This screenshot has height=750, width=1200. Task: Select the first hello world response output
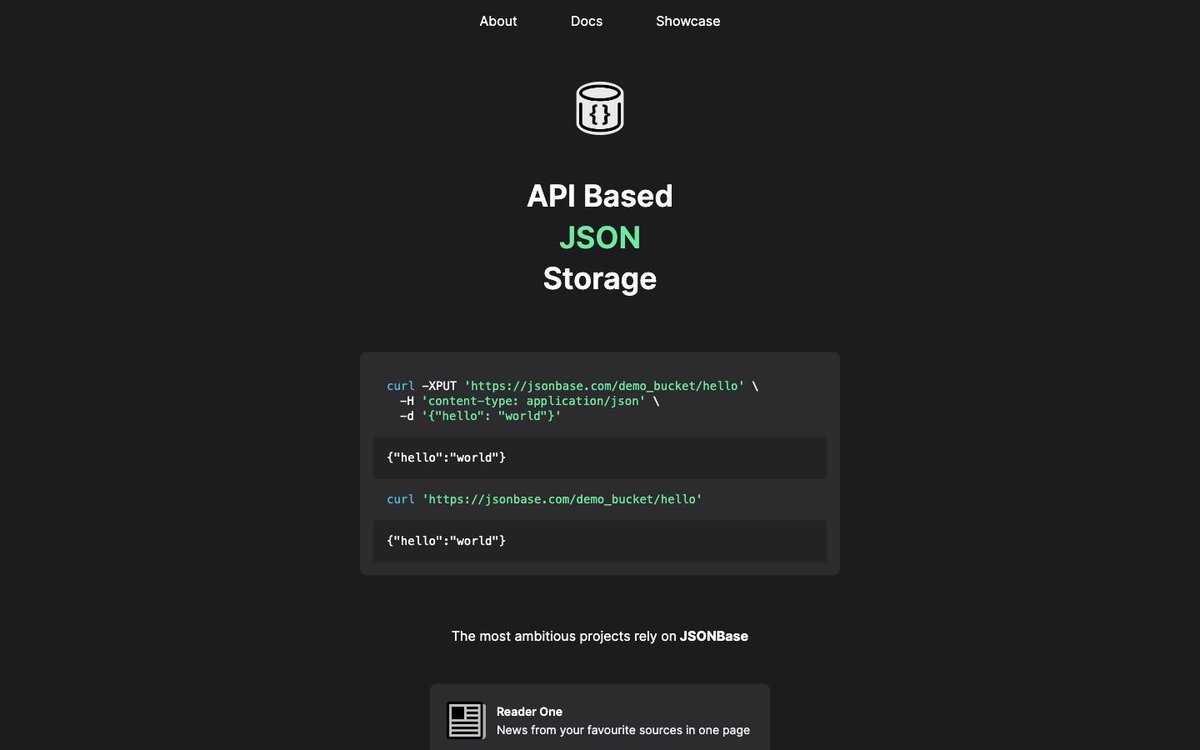click(x=445, y=457)
